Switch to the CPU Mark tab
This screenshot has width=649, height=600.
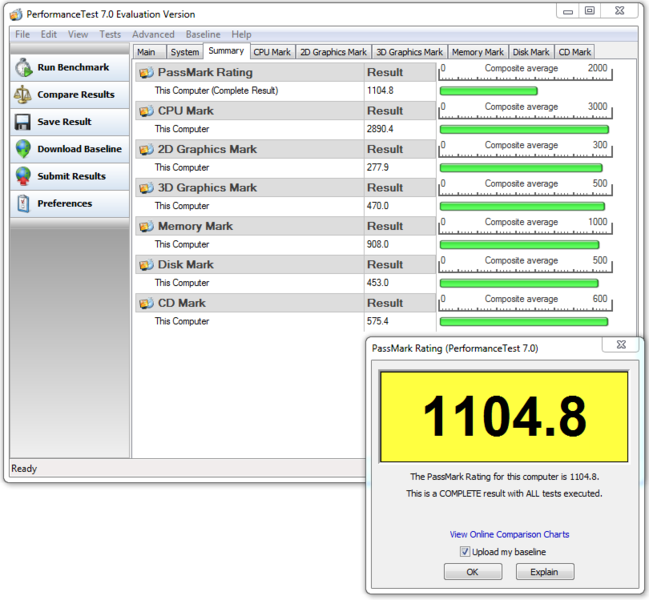click(x=272, y=52)
